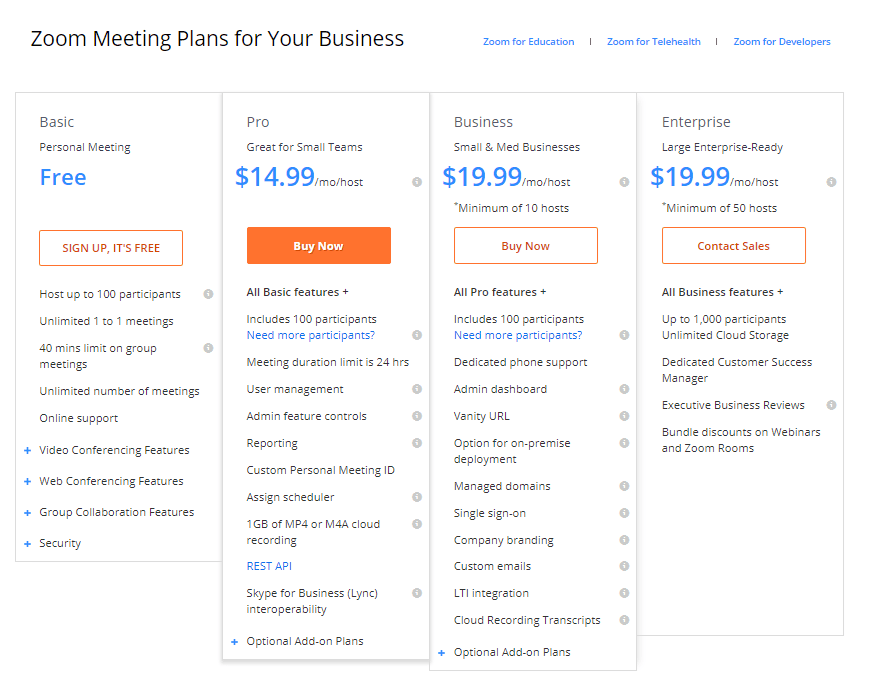
Task: Click Bundle discounts on Webinars text
Action: (x=741, y=440)
